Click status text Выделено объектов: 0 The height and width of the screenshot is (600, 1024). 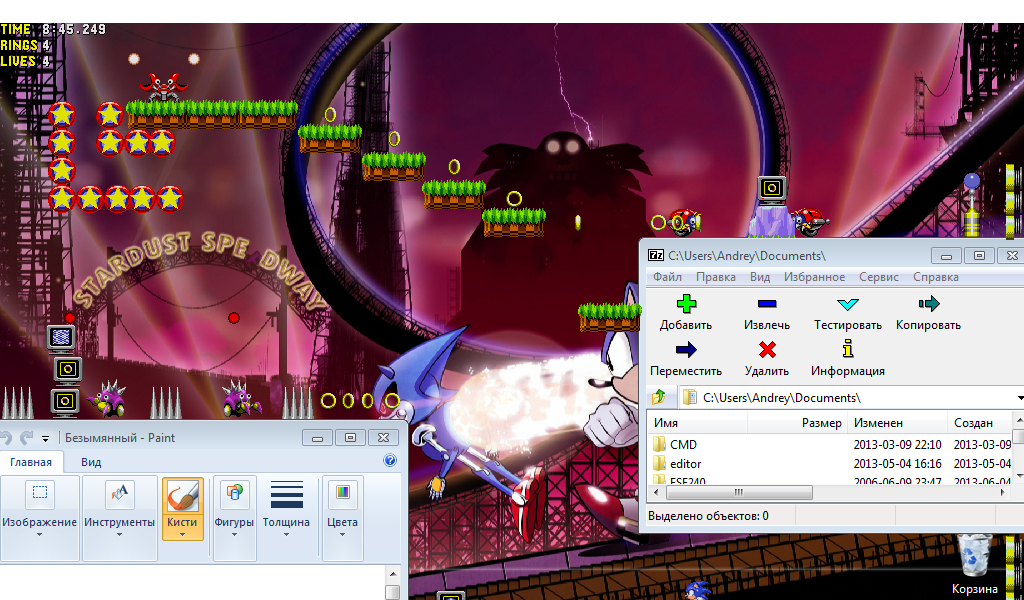[708, 515]
